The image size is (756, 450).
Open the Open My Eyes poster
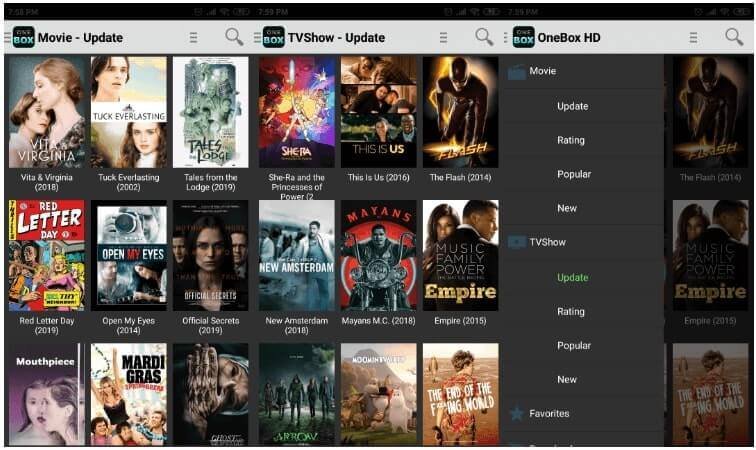click(x=129, y=255)
